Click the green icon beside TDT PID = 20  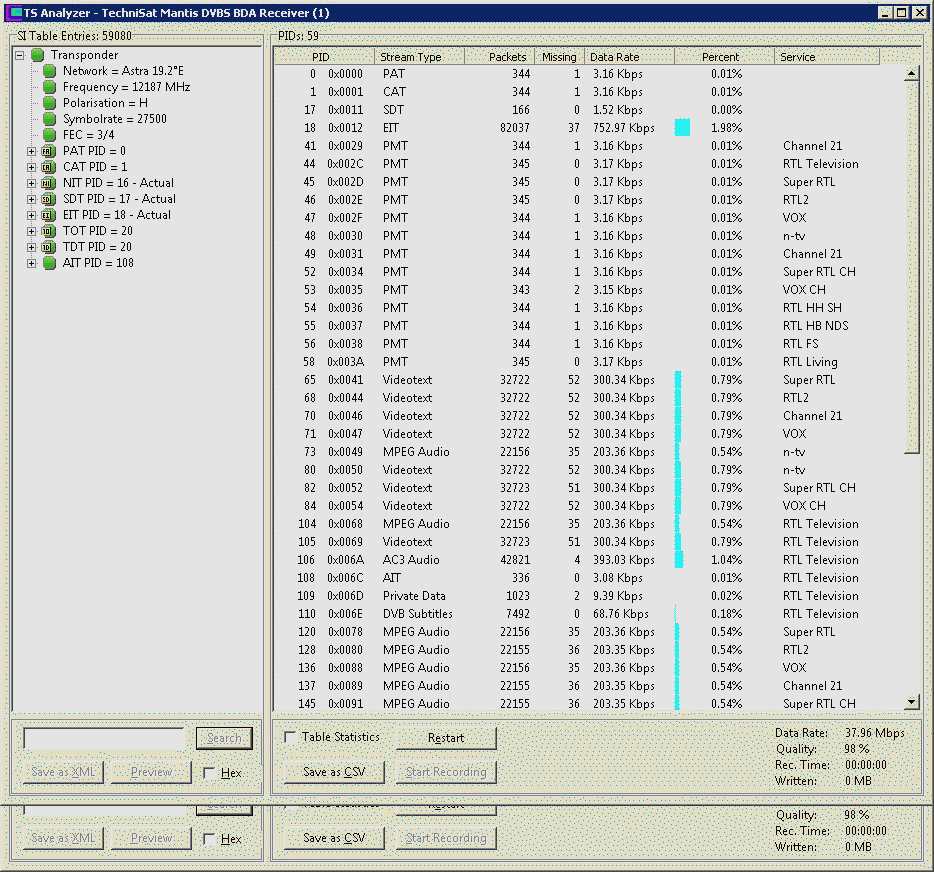tap(48, 247)
